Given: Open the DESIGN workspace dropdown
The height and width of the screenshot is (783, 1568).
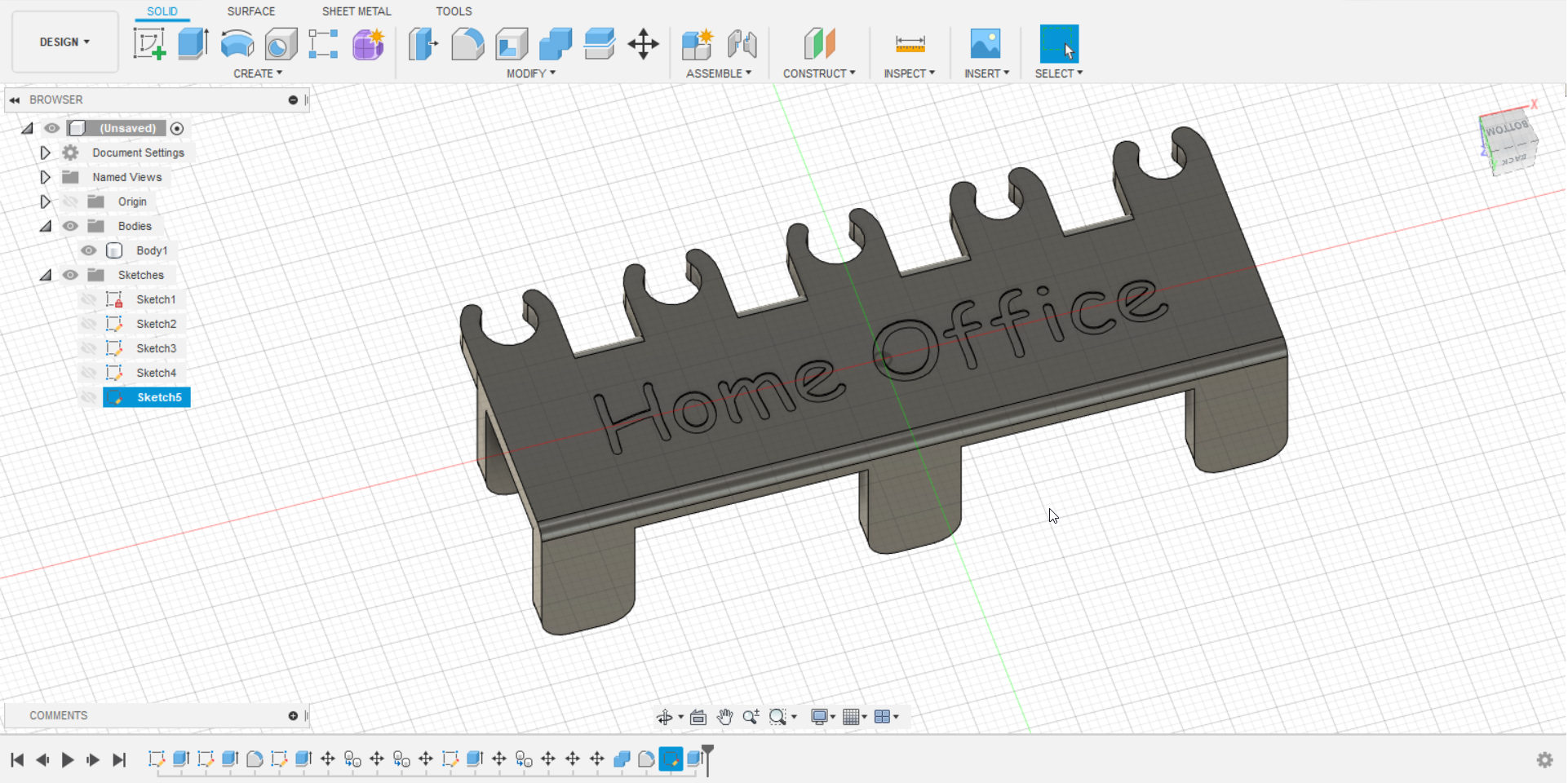Looking at the screenshot, I should click(x=65, y=42).
